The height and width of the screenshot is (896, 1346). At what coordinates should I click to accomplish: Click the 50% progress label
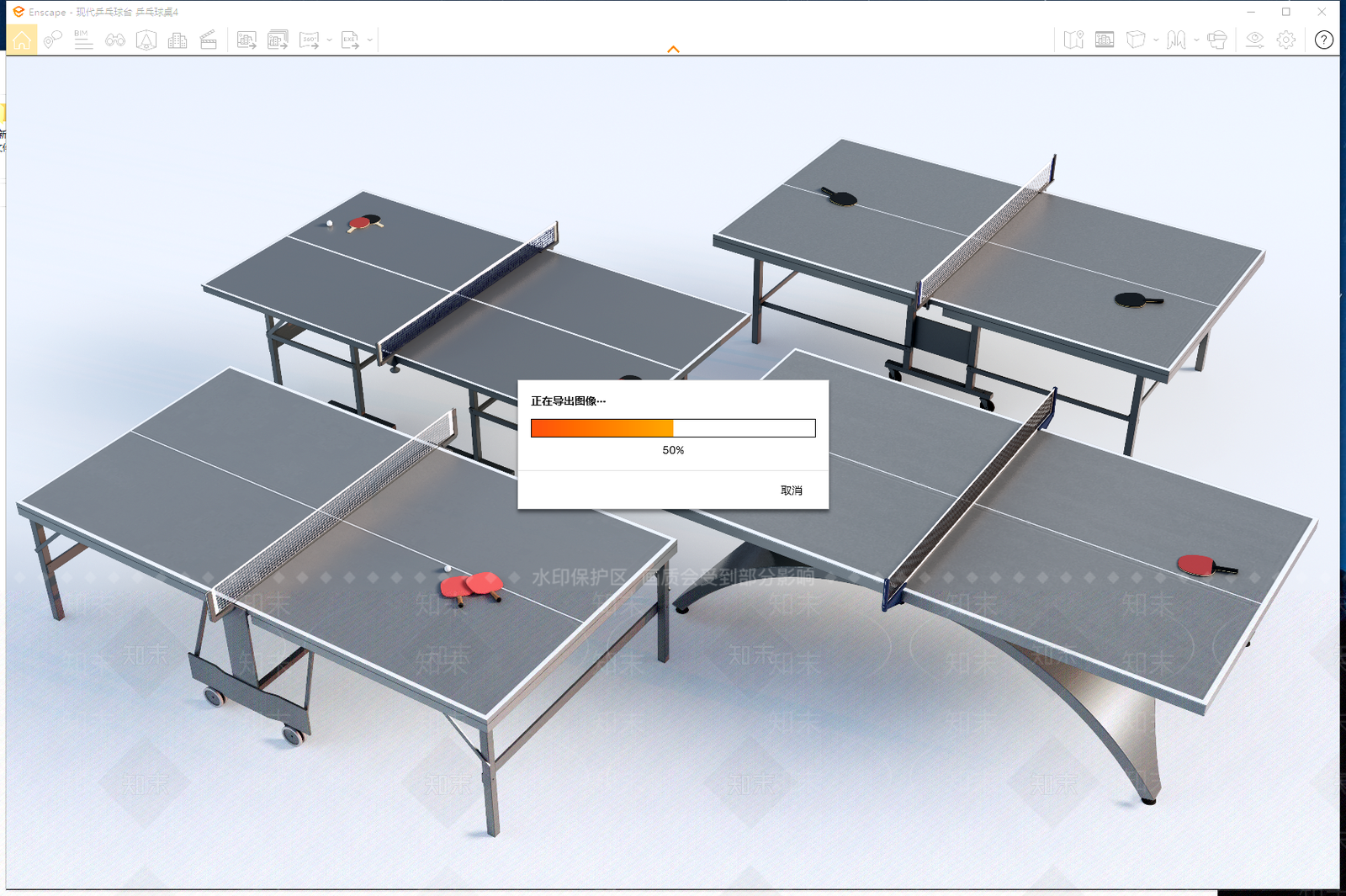tap(673, 450)
